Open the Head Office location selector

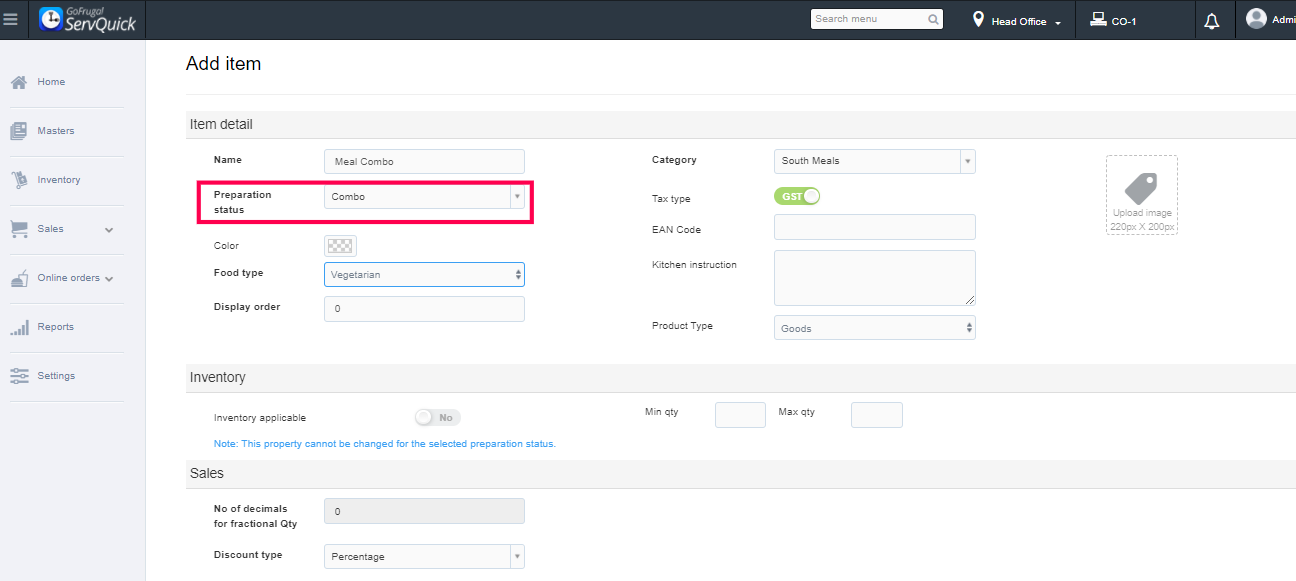point(1017,21)
